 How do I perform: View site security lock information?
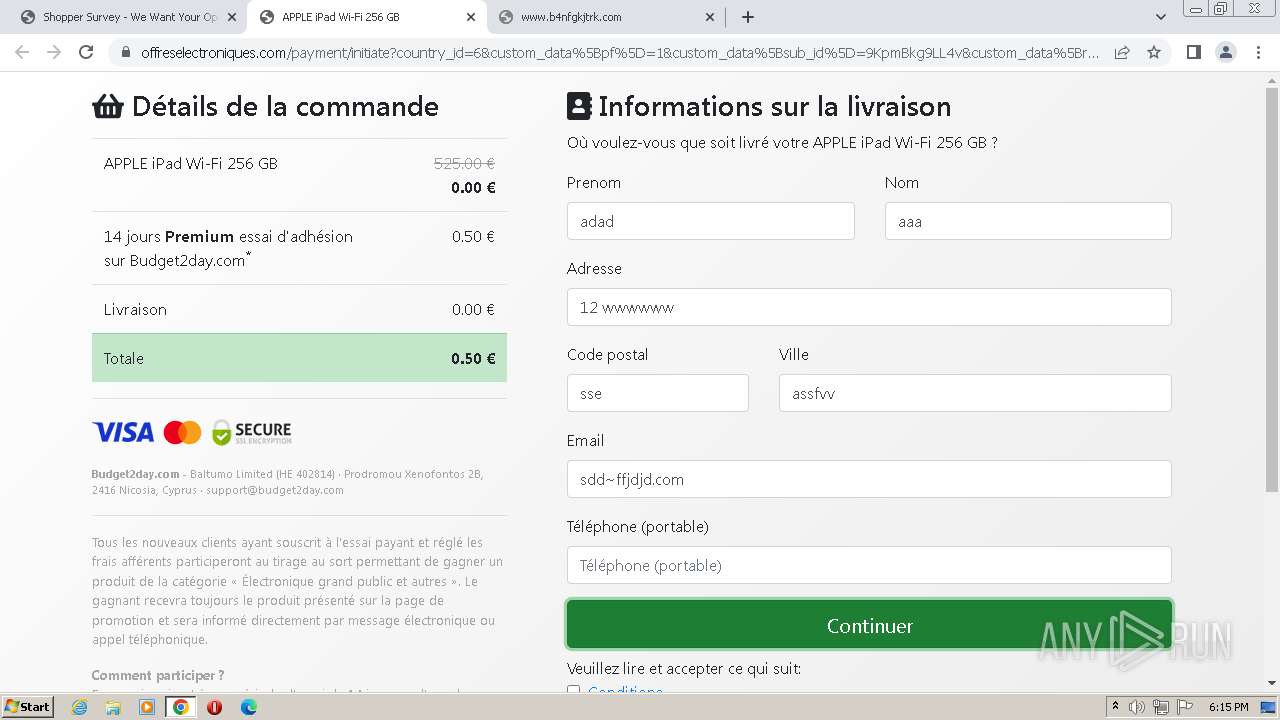coord(125,52)
